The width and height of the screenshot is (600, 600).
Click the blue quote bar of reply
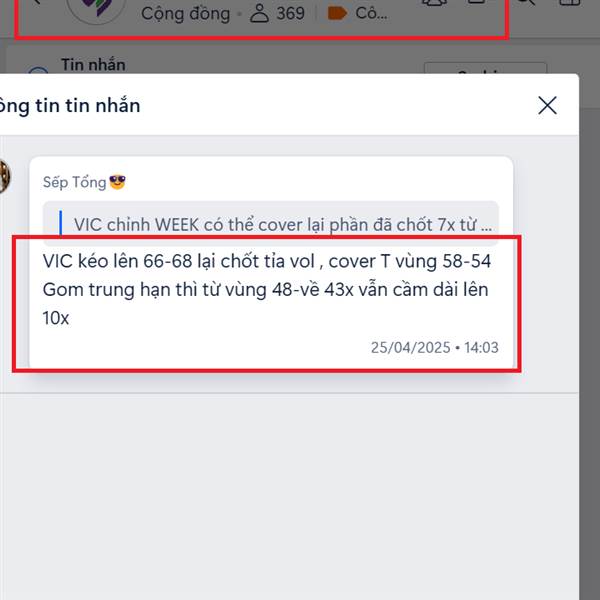coord(60,222)
